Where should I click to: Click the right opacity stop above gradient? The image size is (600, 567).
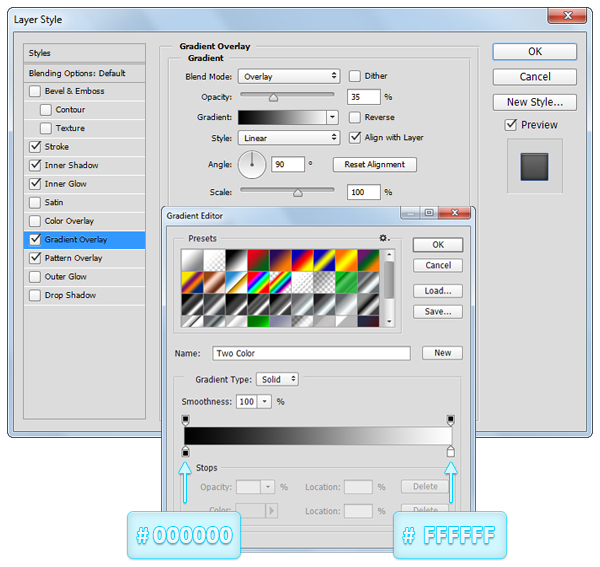coord(450,420)
